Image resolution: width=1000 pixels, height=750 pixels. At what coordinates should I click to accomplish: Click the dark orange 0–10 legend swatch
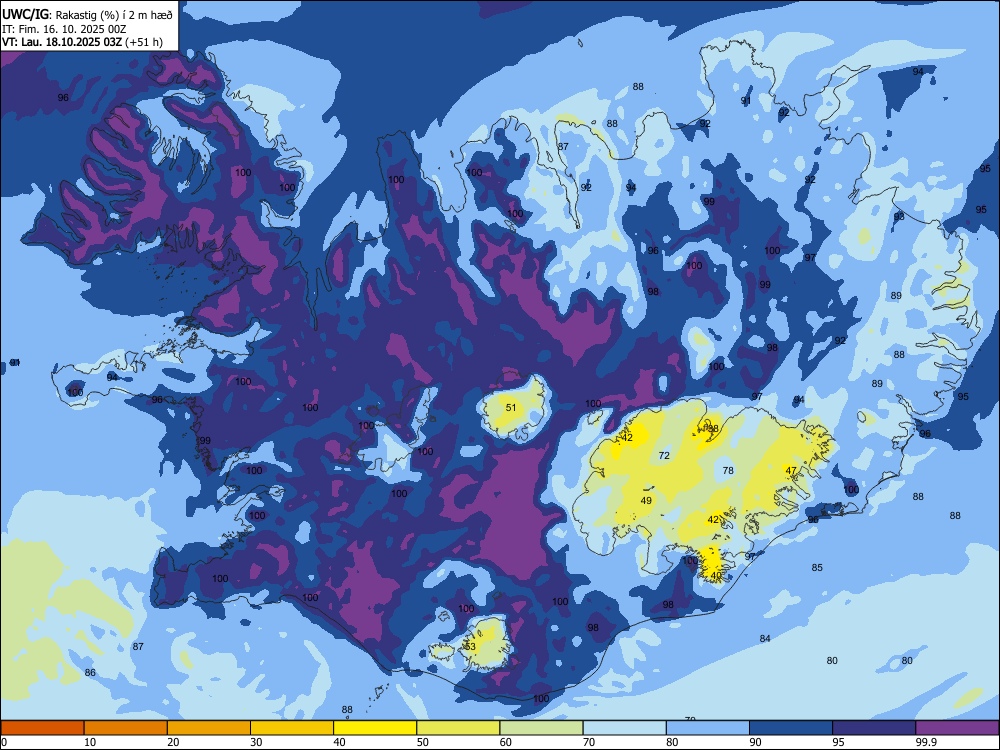point(42,728)
